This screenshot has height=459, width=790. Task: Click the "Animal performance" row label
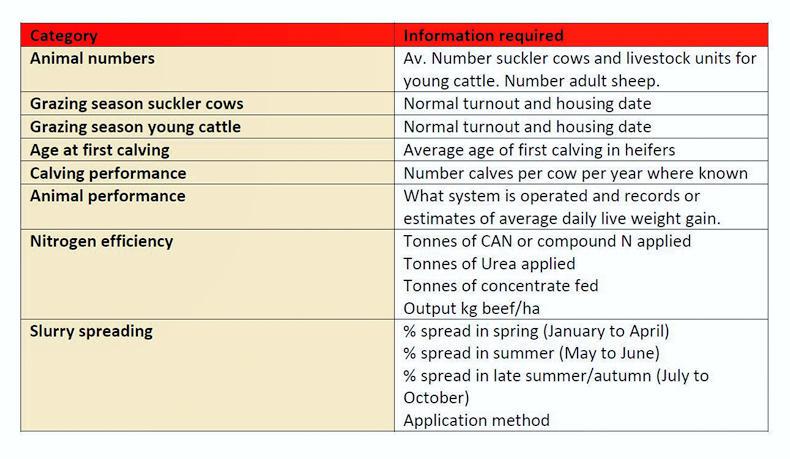[x=107, y=196]
